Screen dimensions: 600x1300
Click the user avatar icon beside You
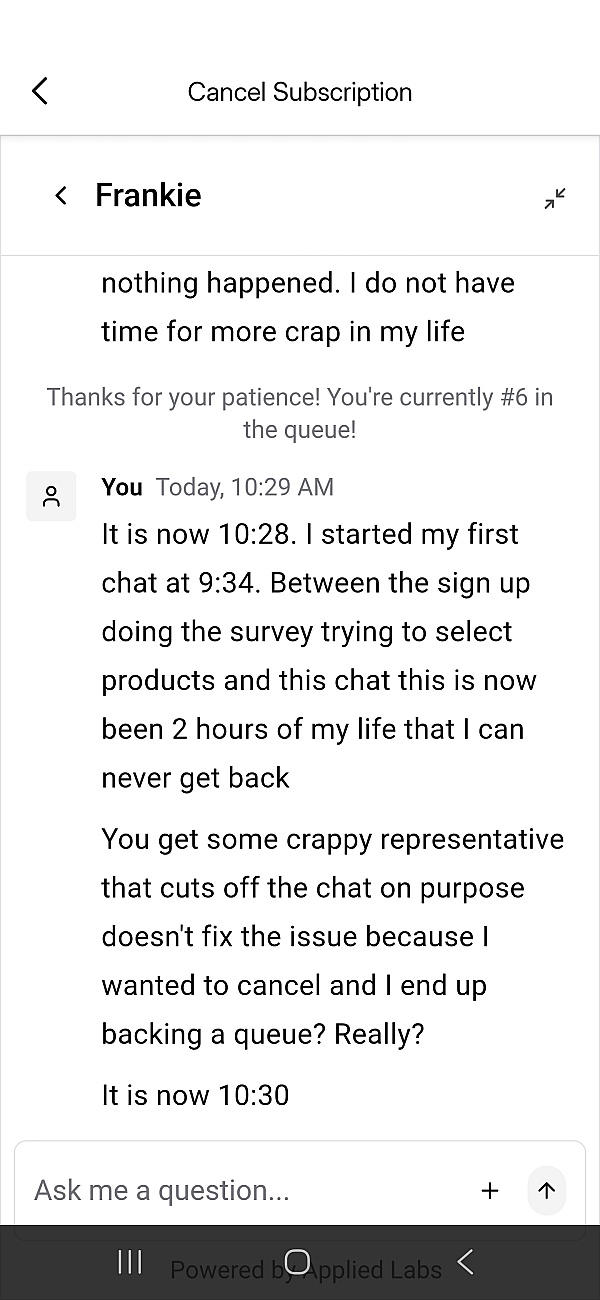pos(51,496)
